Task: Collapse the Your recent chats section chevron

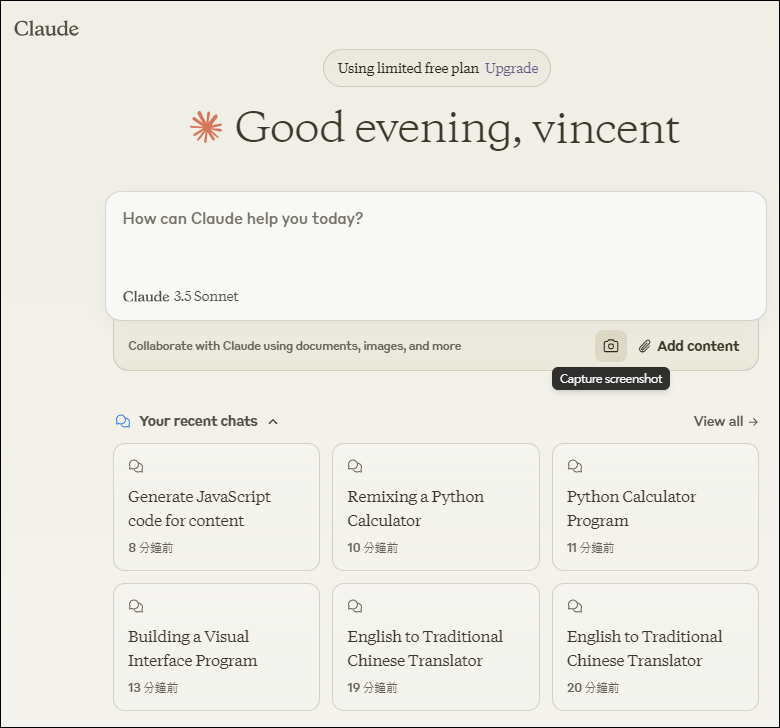Action: tap(273, 421)
